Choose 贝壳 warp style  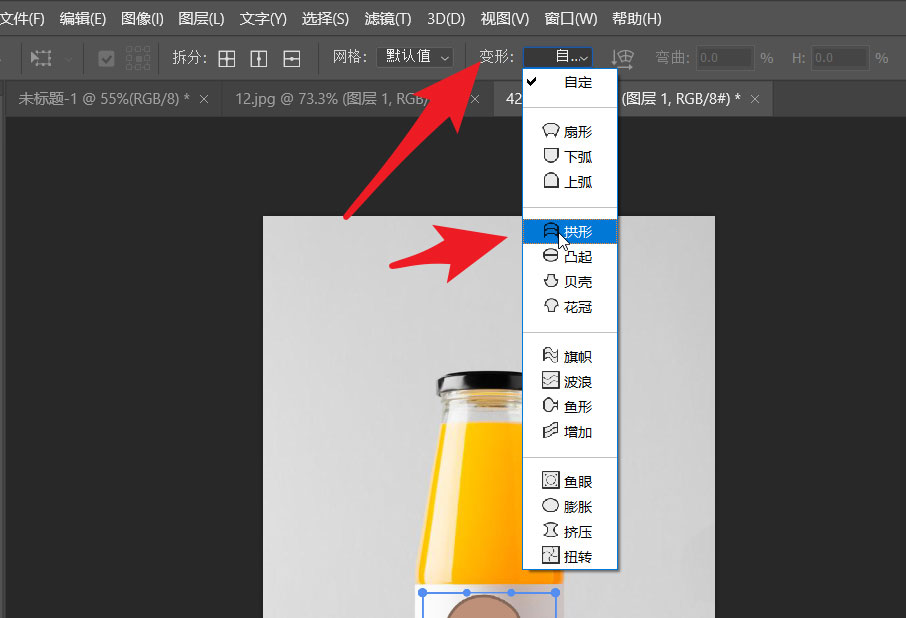(570, 282)
